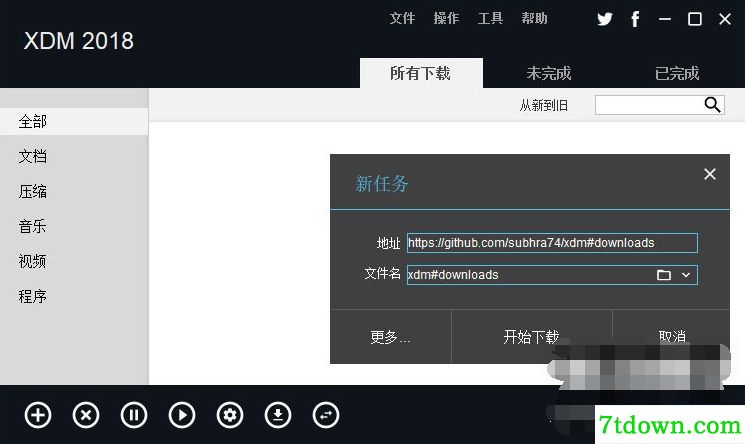Switch to the 已完成 tab

pos(677,73)
